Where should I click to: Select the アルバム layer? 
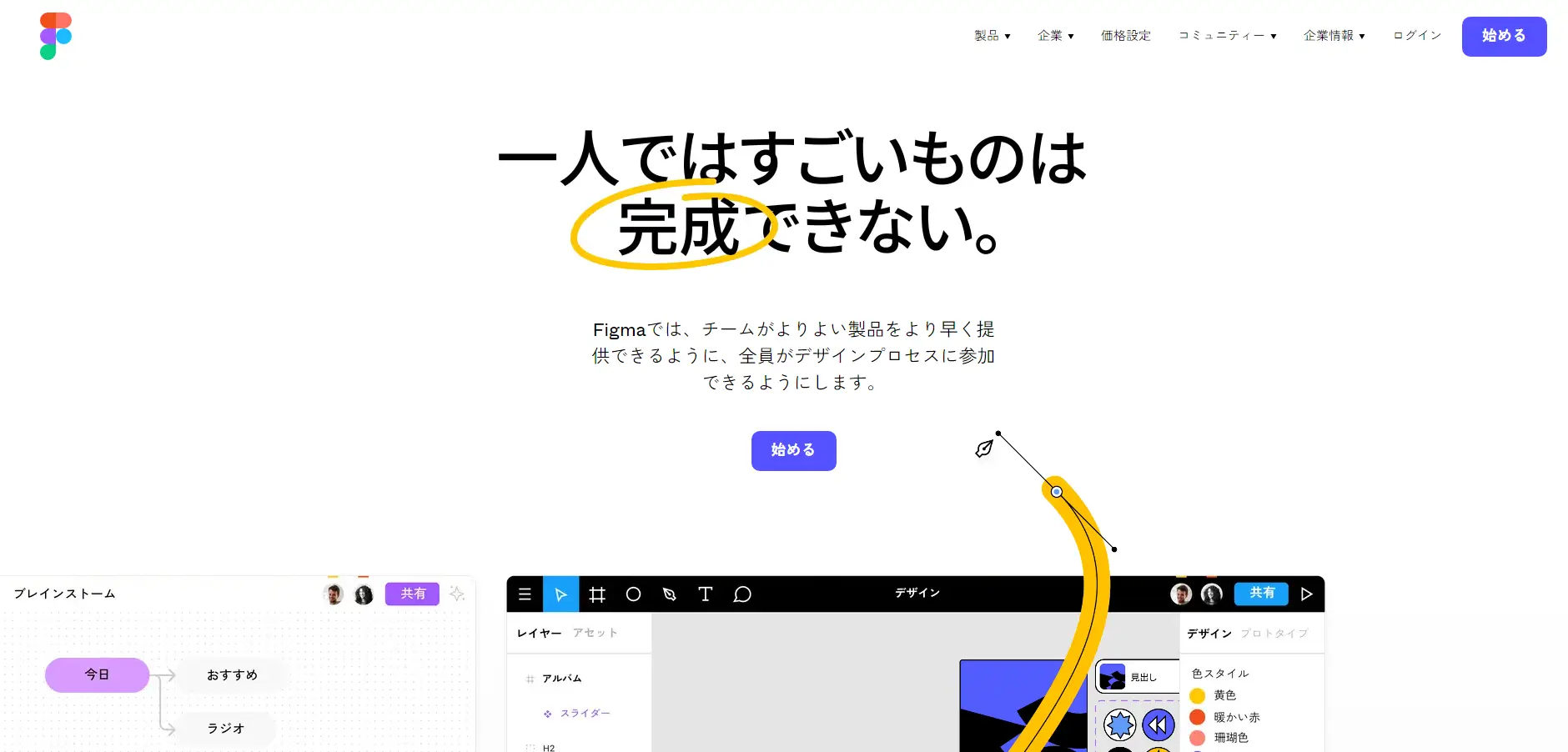pyautogui.click(x=562, y=679)
